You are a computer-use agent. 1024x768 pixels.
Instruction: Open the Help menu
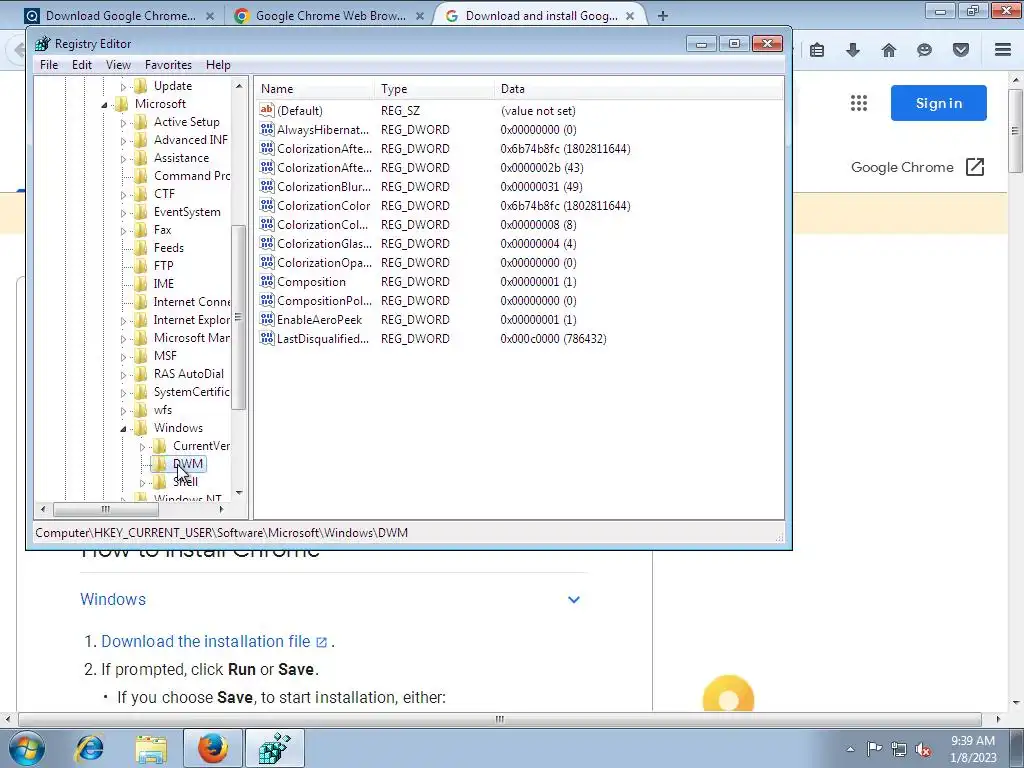pos(218,65)
